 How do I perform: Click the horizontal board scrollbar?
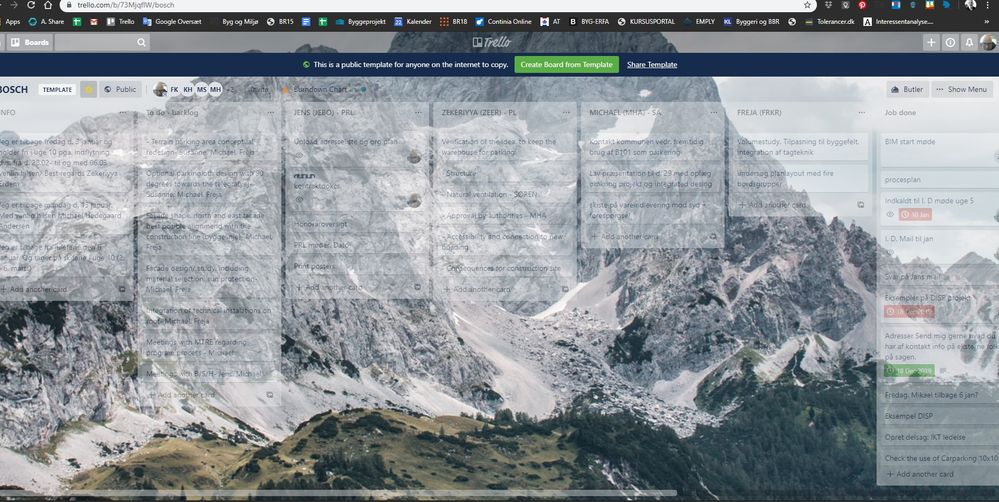click(338, 493)
